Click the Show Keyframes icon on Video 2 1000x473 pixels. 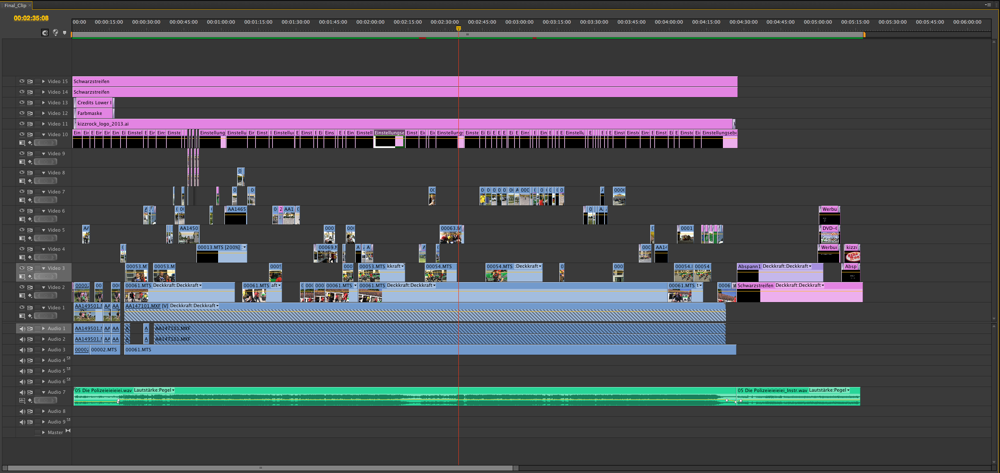click(x=31, y=296)
